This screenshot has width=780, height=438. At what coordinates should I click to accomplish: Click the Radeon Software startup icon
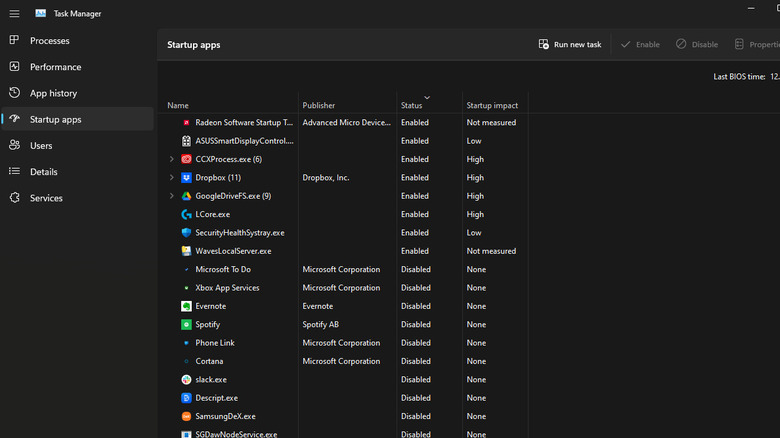pyautogui.click(x=186, y=123)
